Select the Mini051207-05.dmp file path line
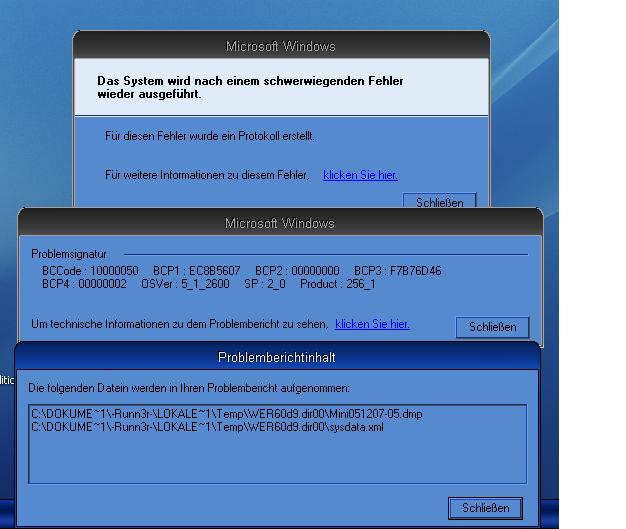 tap(227, 414)
